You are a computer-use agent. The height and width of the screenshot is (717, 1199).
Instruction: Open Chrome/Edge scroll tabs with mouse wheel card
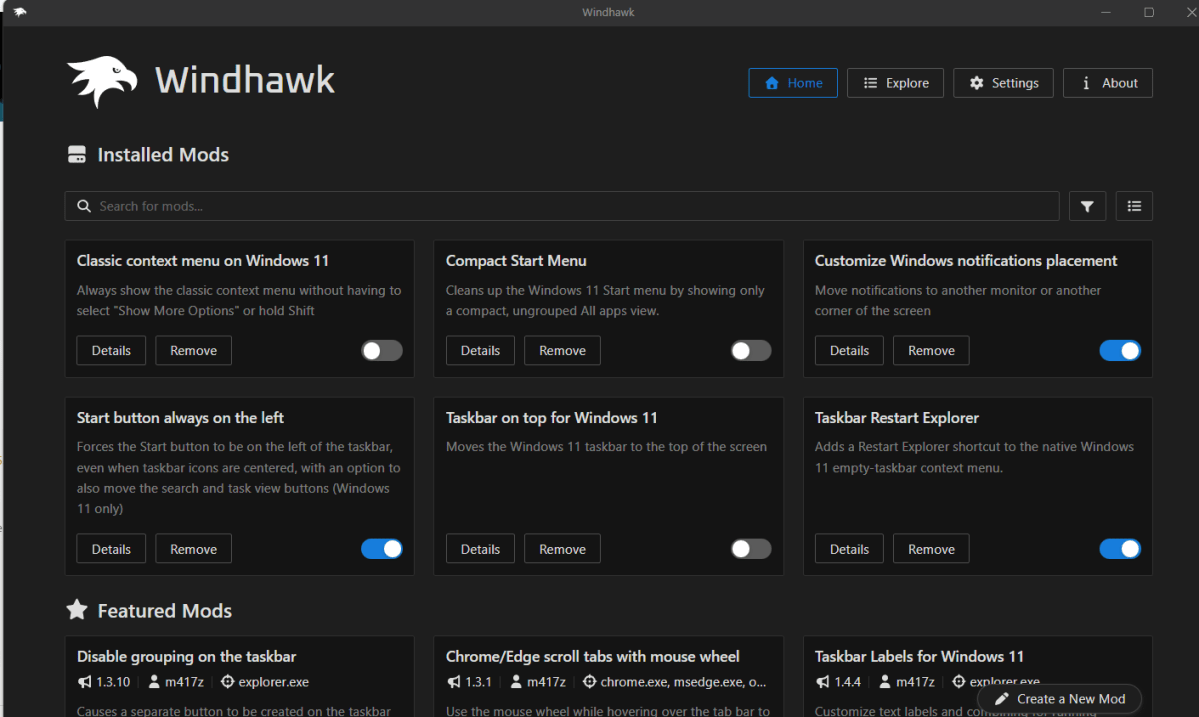point(608,676)
